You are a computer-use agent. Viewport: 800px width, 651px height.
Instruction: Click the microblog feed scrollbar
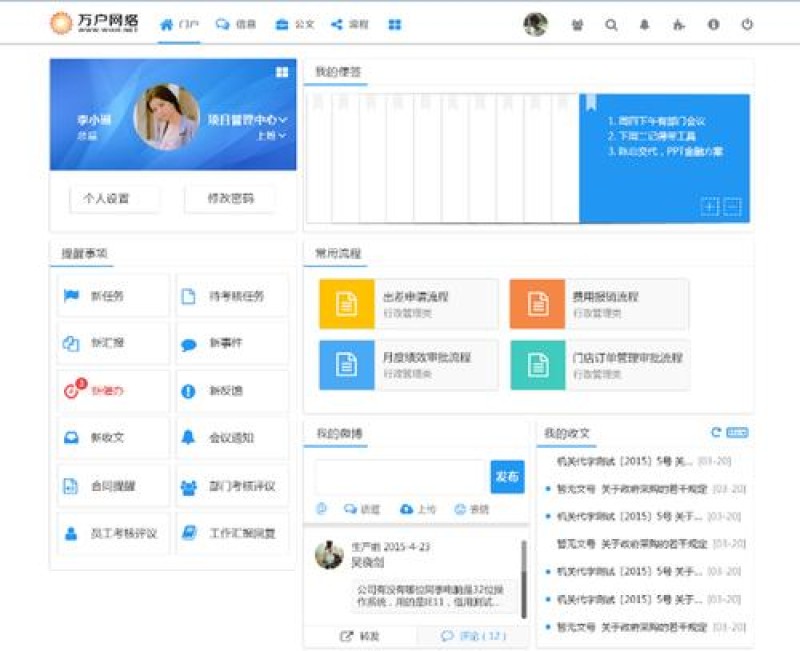(523, 579)
